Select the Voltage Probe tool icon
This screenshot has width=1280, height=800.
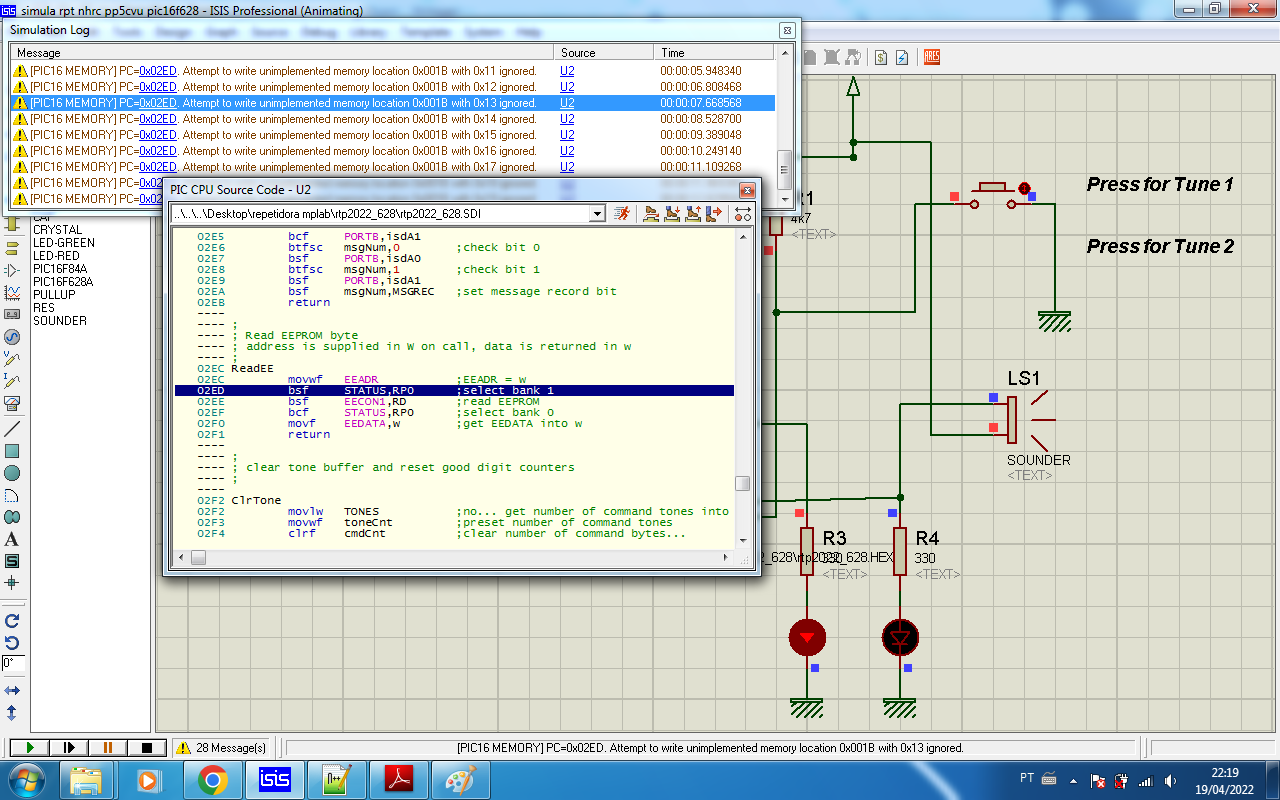pos(12,358)
